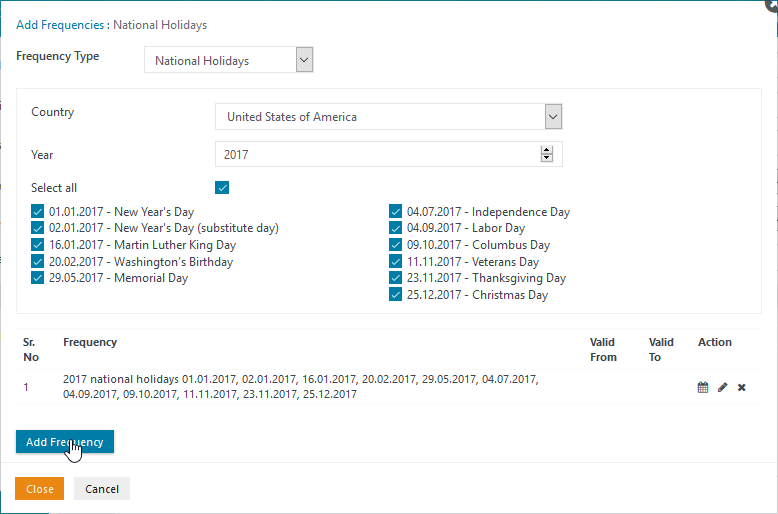Click the orange Close button
Screen dimensions: 778x514
pyautogui.click(x=39, y=489)
